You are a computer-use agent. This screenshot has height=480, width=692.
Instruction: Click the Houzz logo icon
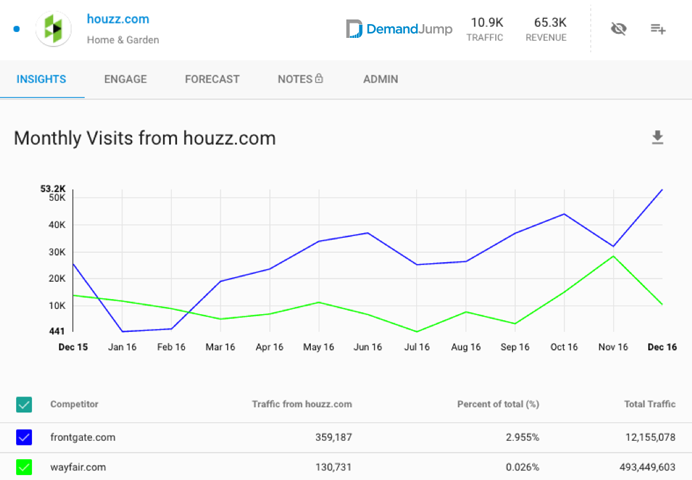(x=53, y=29)
